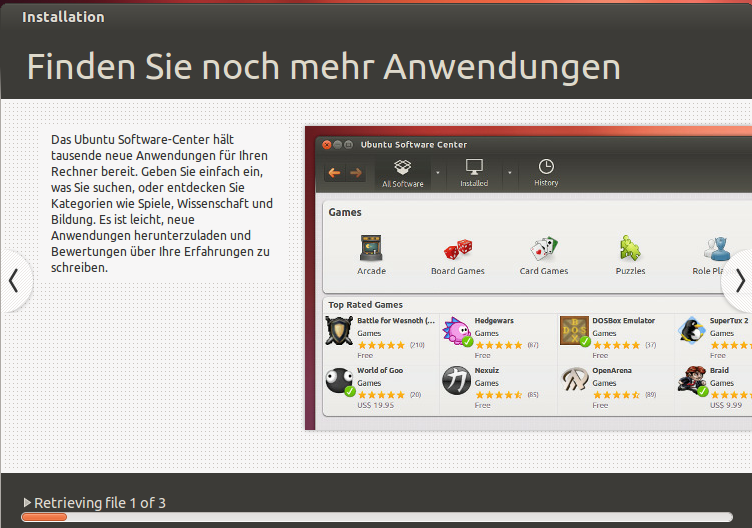Open the Puzzles category icon
This screenshot has width=752, height=528.
[x=630, y=248]
